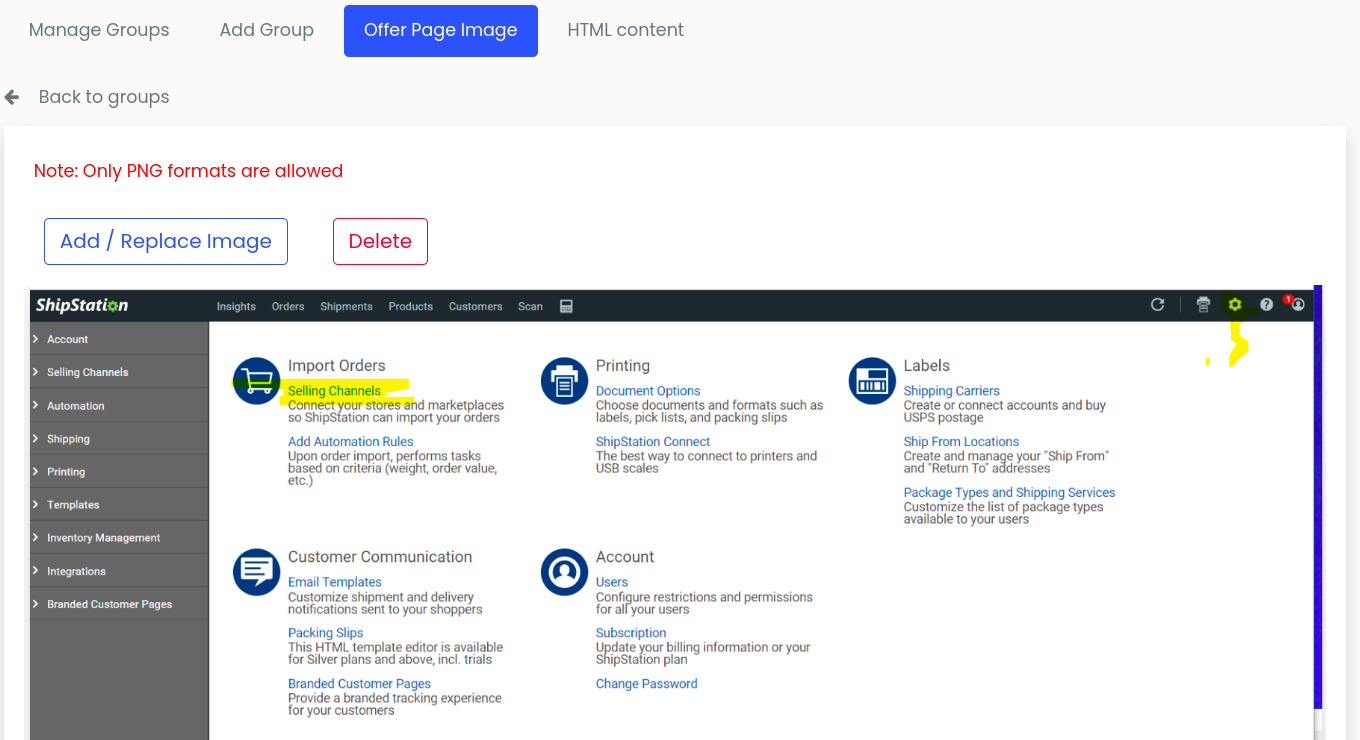Open the print queue printer icon
Viewport: 1360px width, 740px height.
click(x=1203, y=305)
